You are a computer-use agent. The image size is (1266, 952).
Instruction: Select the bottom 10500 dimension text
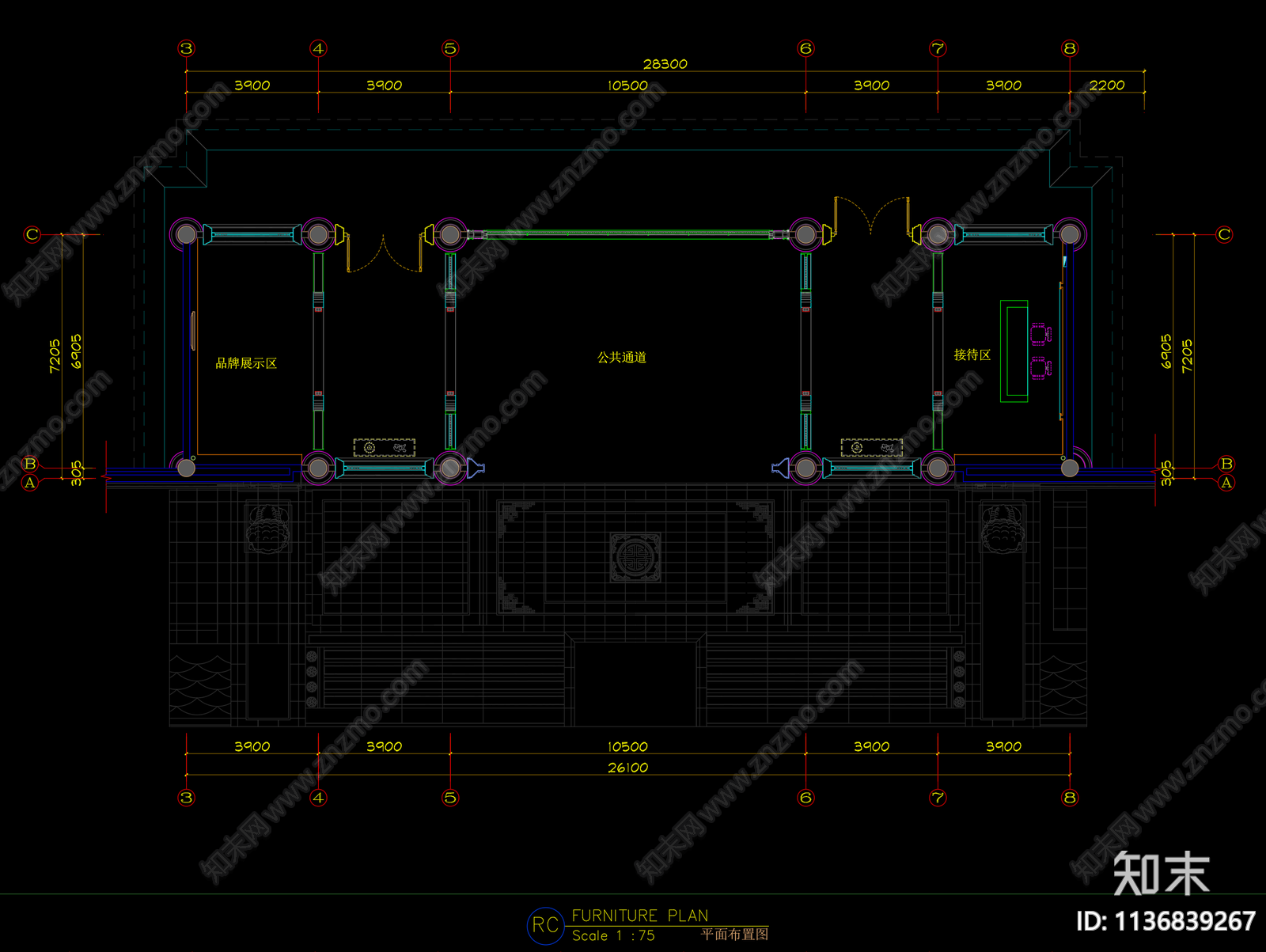point(627,746)
